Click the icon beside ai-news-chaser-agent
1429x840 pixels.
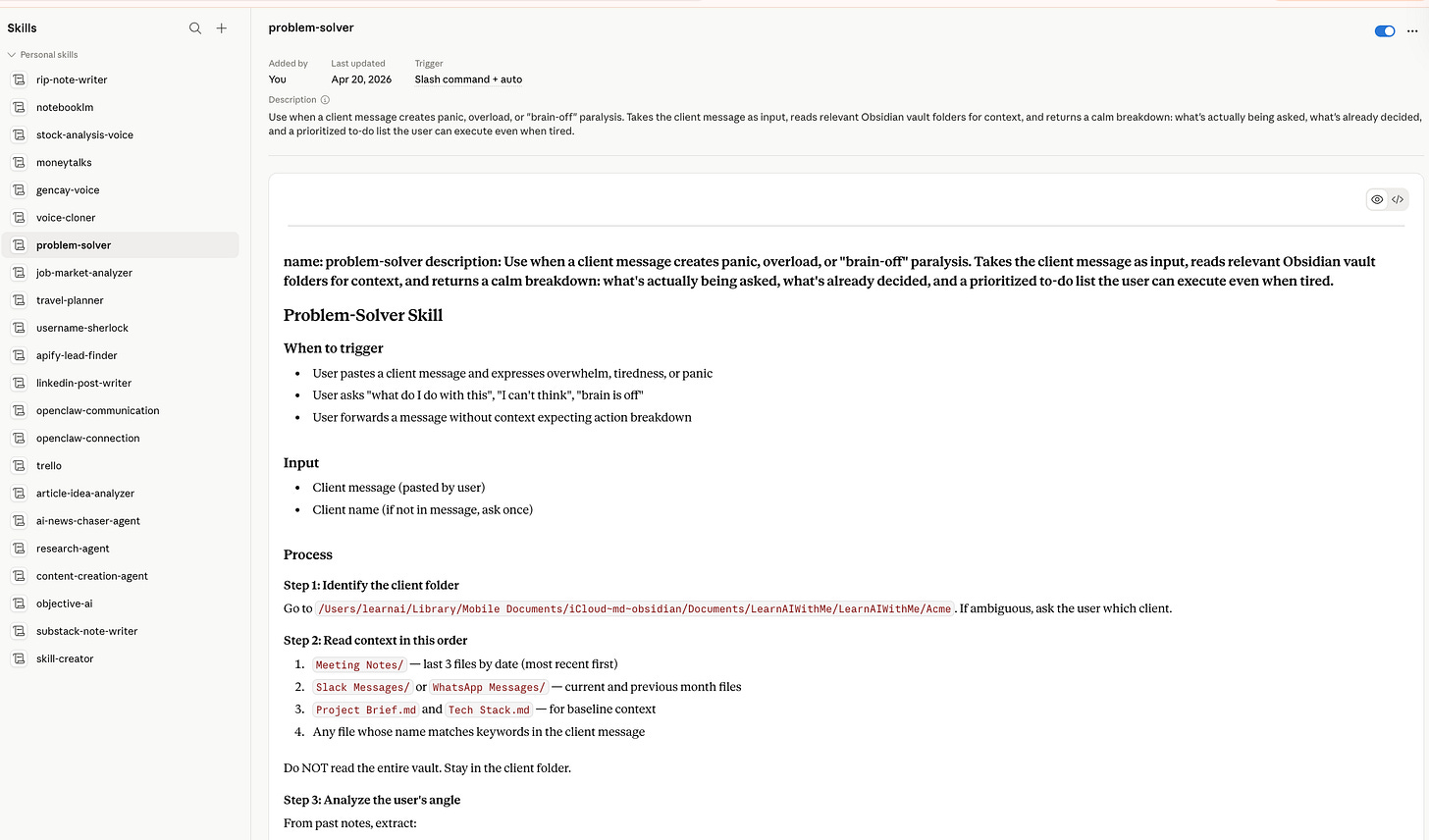pos(19,519)
